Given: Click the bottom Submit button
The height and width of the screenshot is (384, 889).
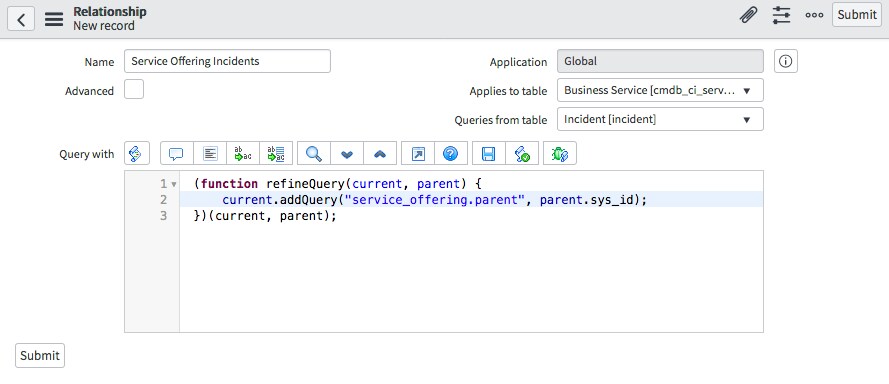Looking at the screenshot, I should click(40, 356).
